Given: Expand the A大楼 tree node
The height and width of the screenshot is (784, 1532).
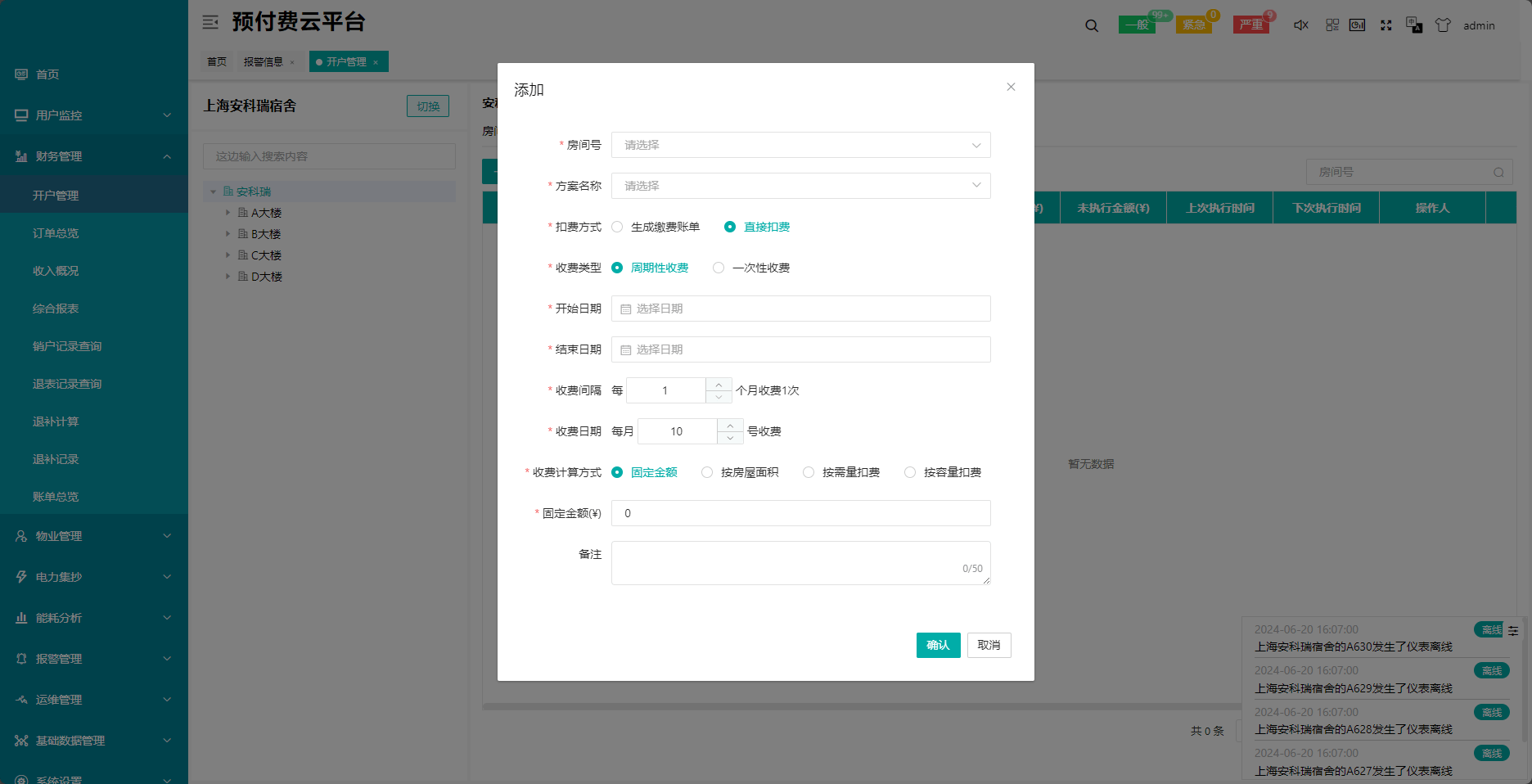Looking at the screenshot, I should (228, 213).
